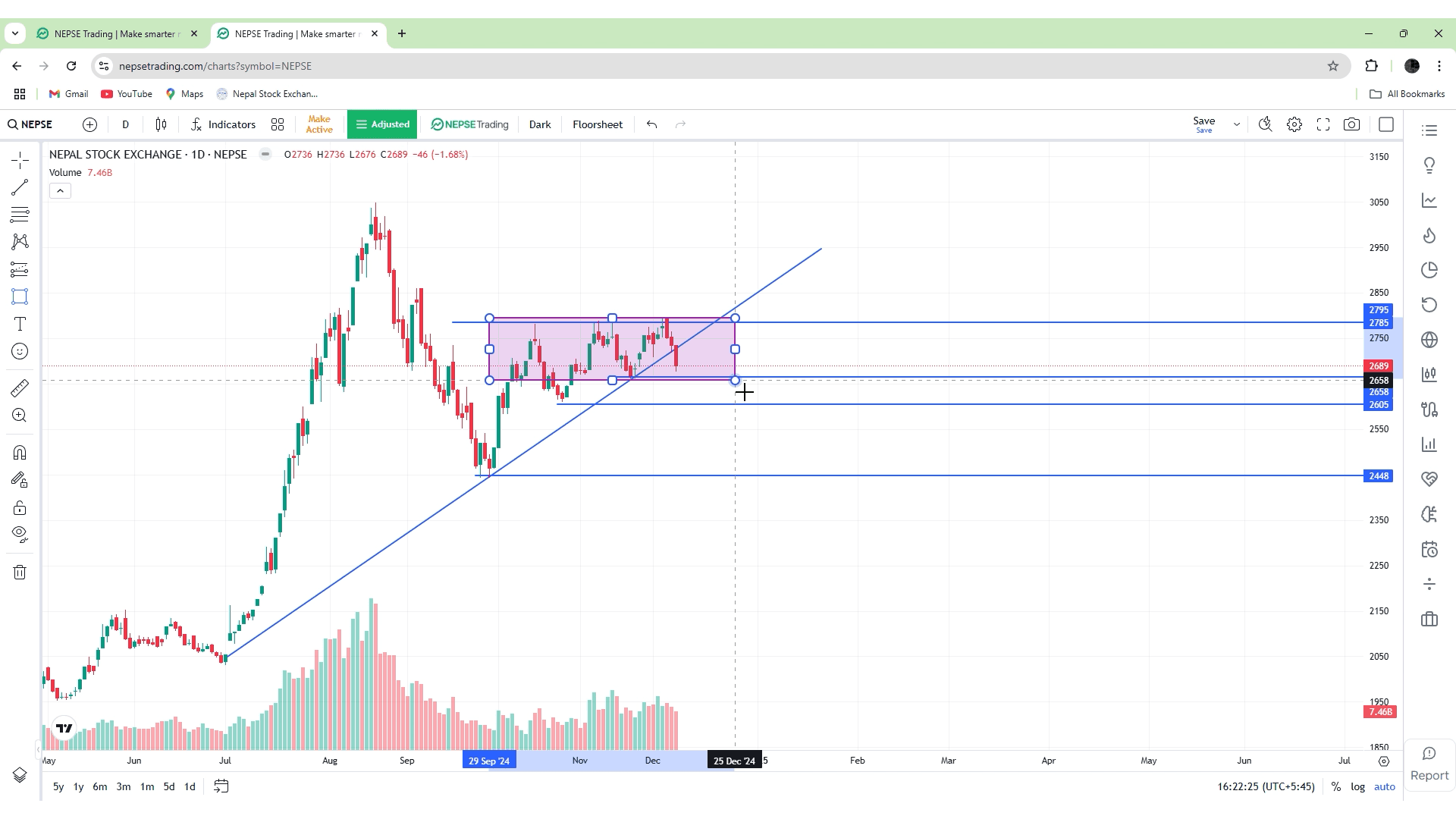Set chart range to 6m
Screen dimensions: 1456x819
coord(100,786)
